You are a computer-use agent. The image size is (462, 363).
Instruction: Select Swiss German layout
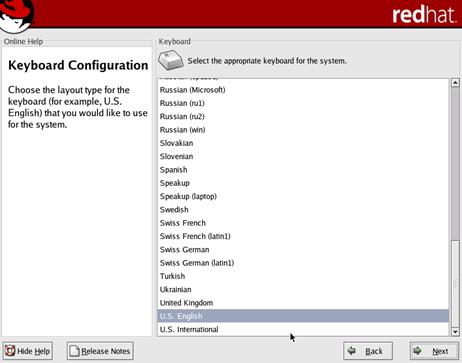pyautogui.click(x=303, y=250)
